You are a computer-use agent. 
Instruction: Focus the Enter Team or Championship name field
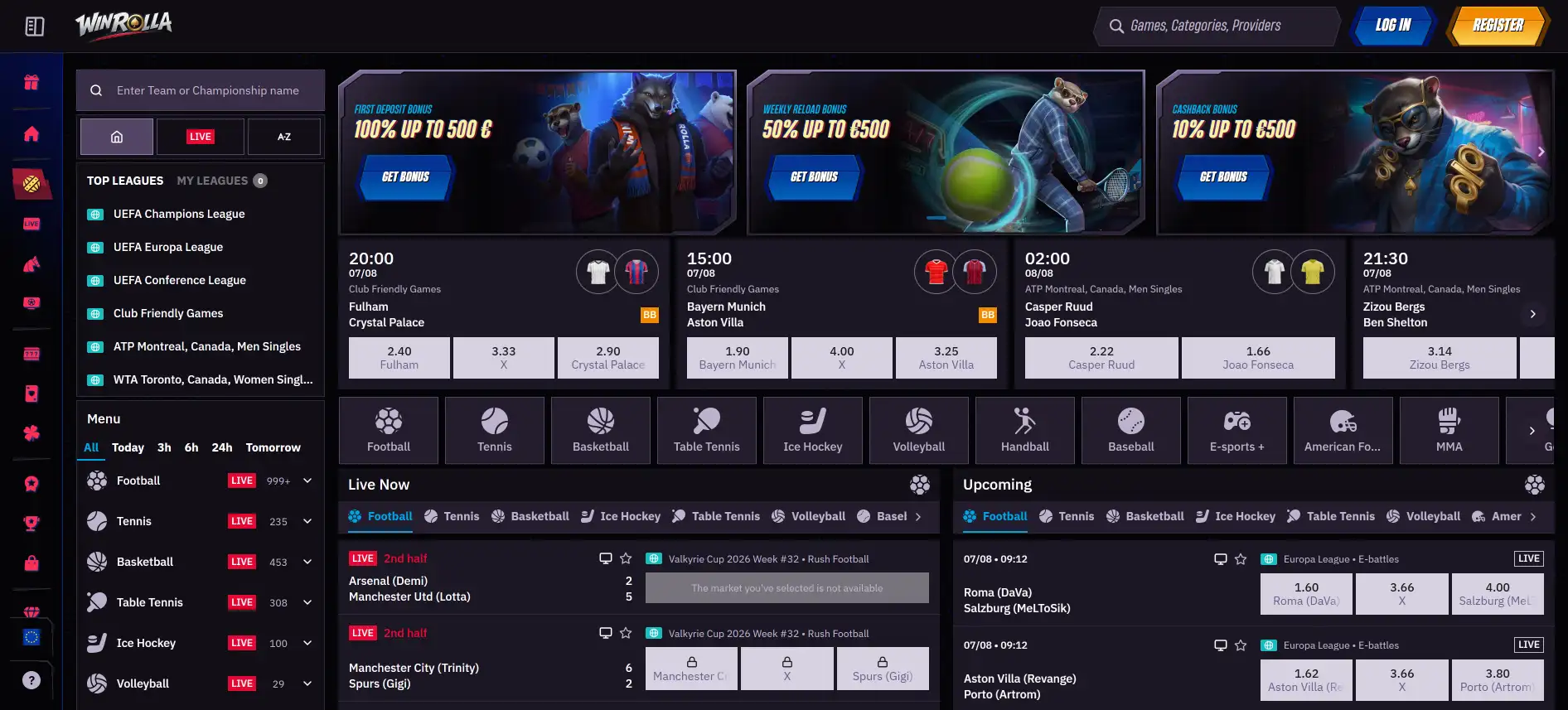(x=201, y=90)
